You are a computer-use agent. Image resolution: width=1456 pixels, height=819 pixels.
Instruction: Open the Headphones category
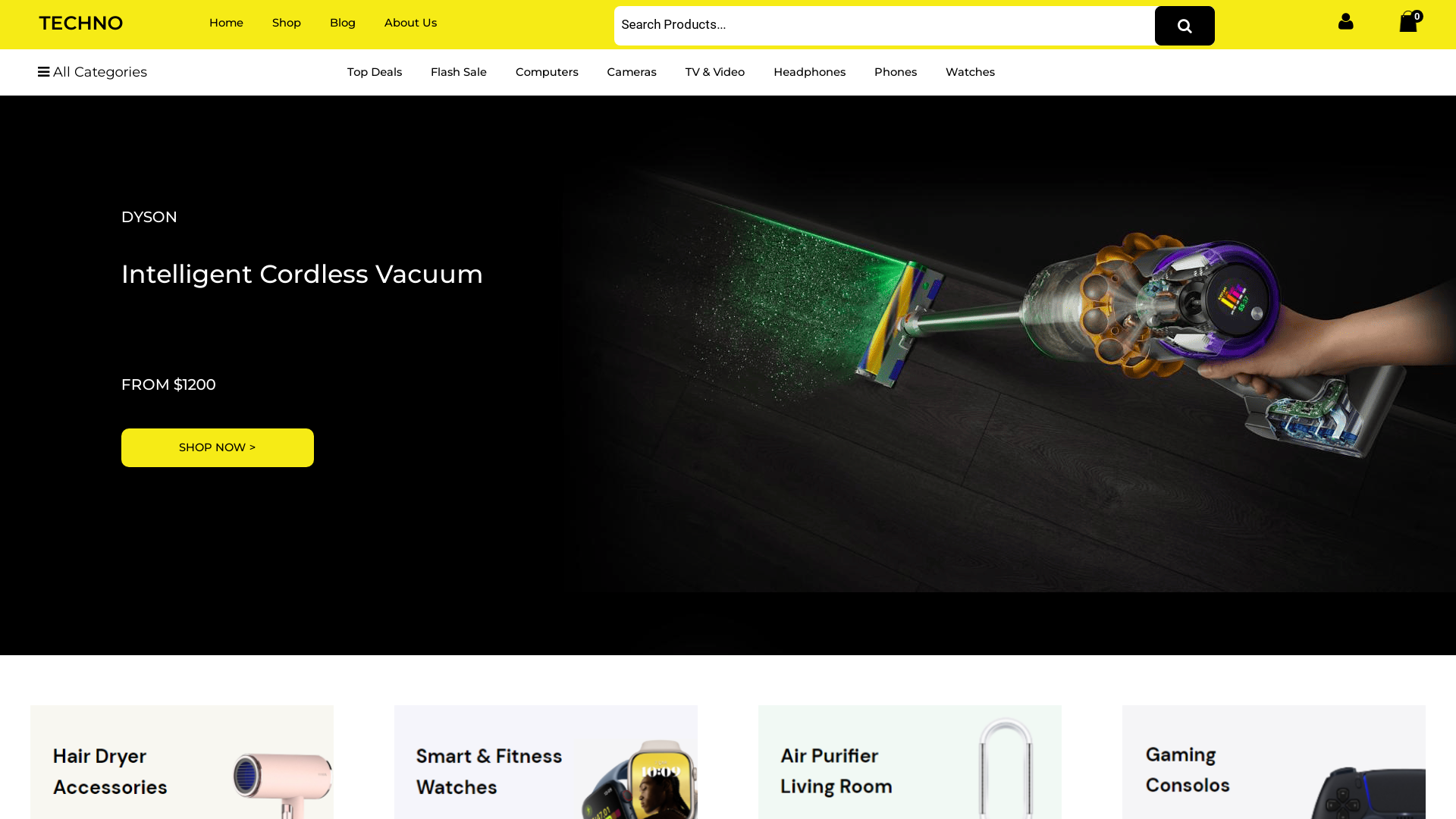tap(809, 72)
